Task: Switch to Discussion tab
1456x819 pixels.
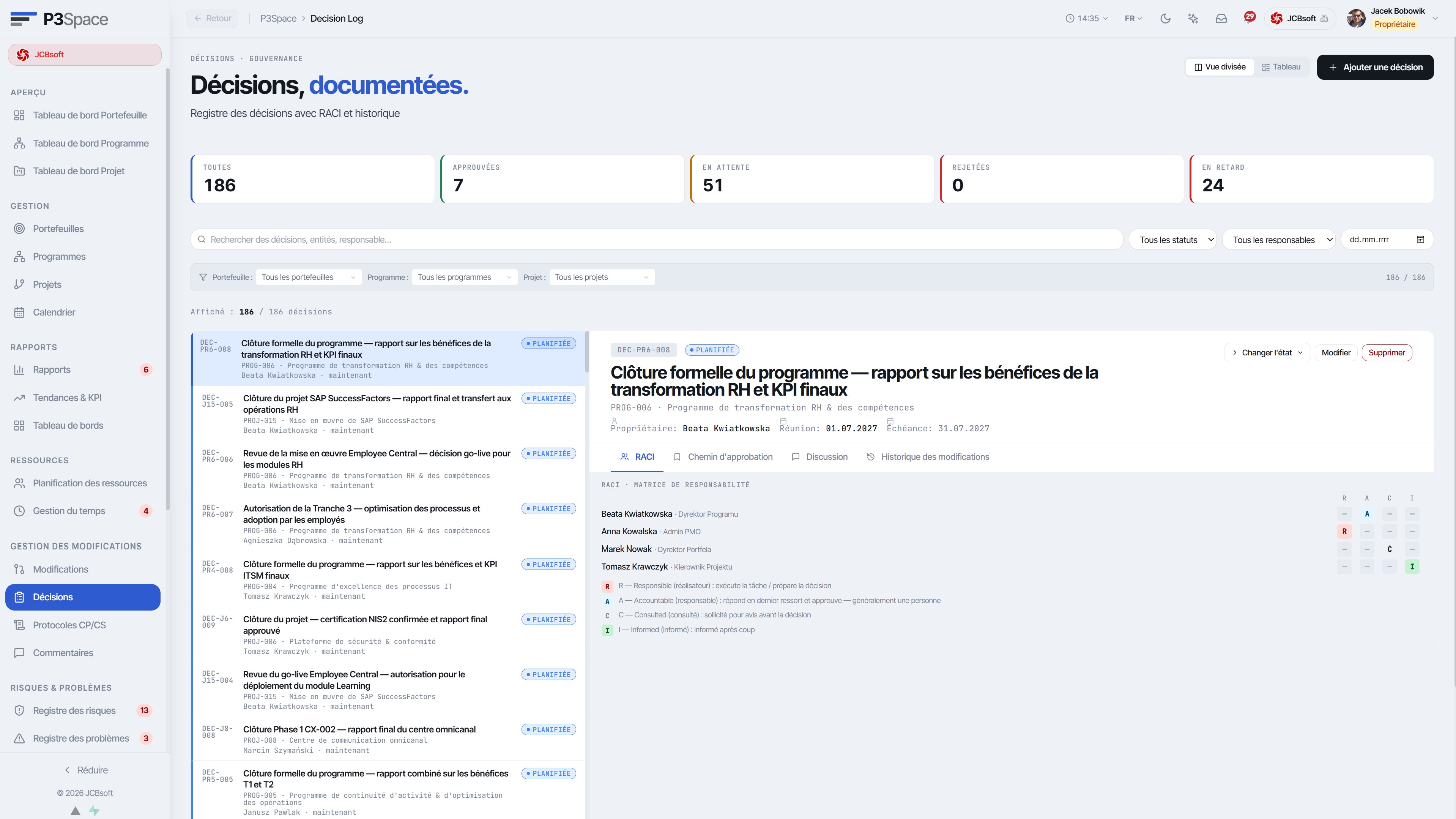Action: (x=819, y=456)
